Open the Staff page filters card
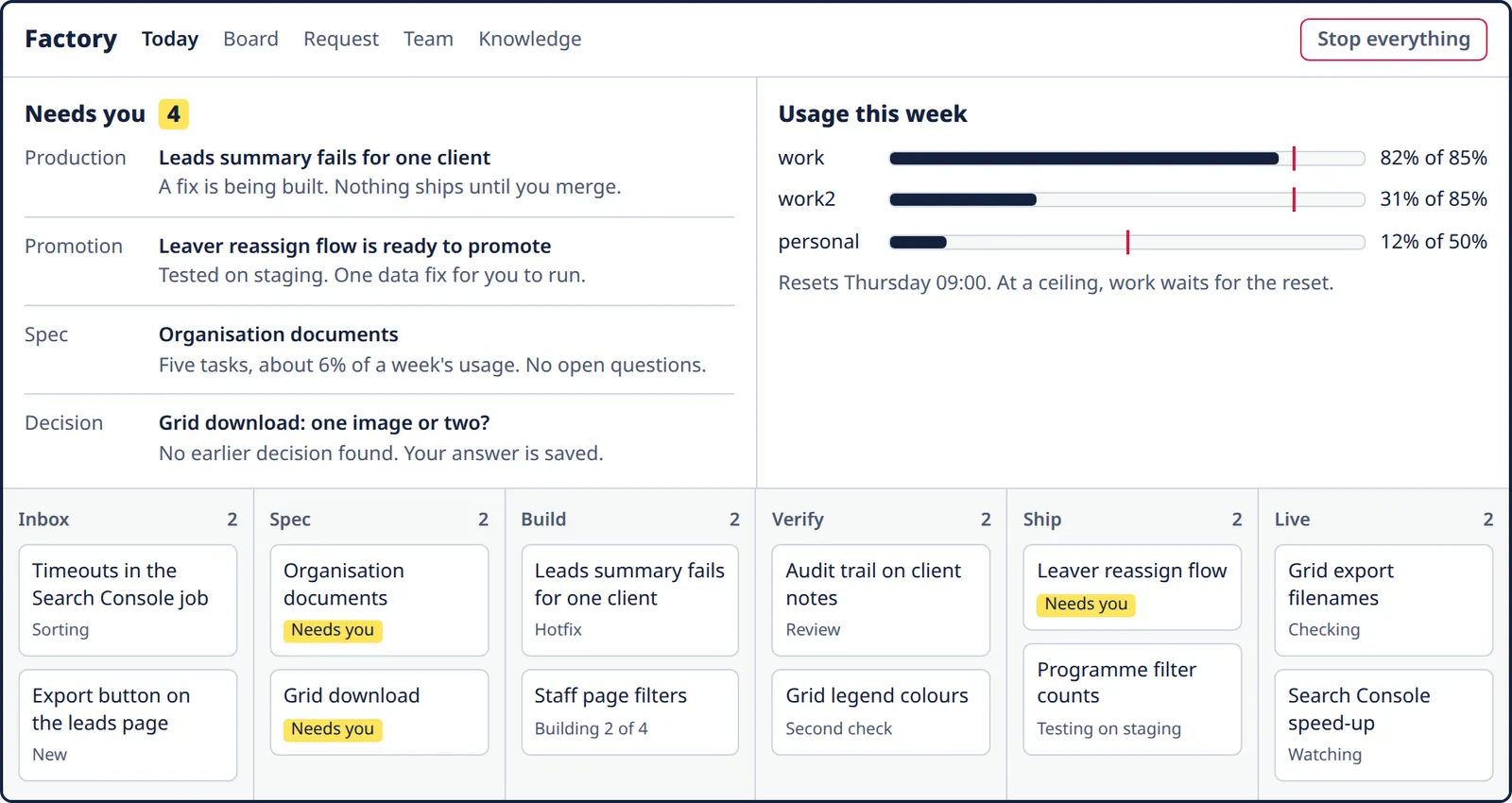The width and height of the screenshot is (1512, 803). [x=629, y=712]
